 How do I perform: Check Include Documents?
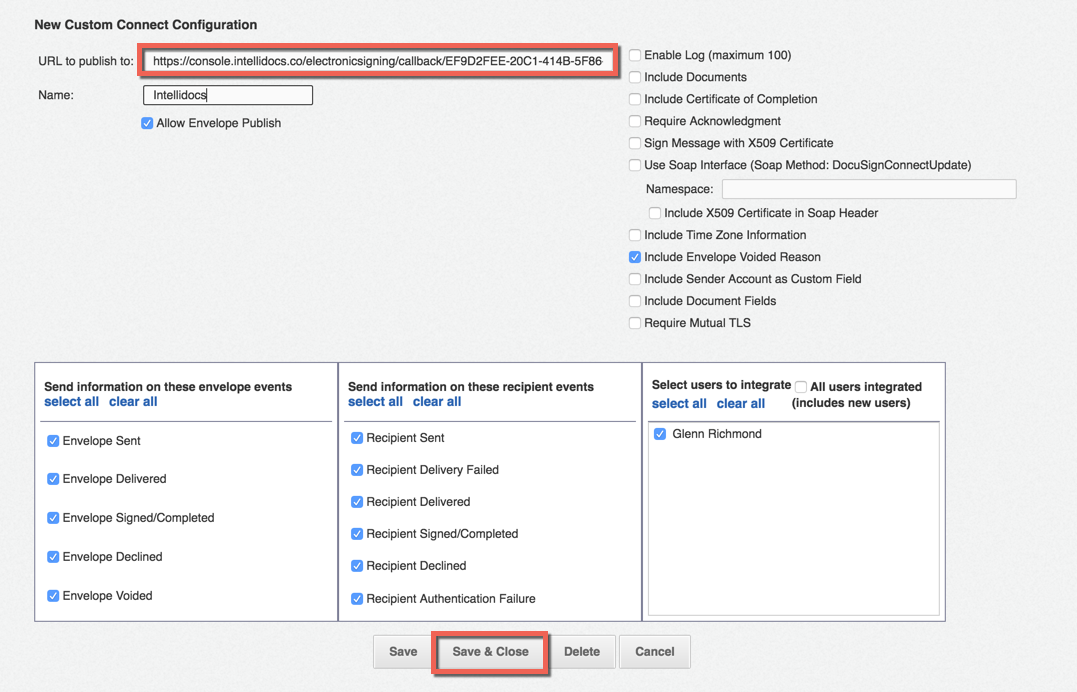[x=635, y=77]
